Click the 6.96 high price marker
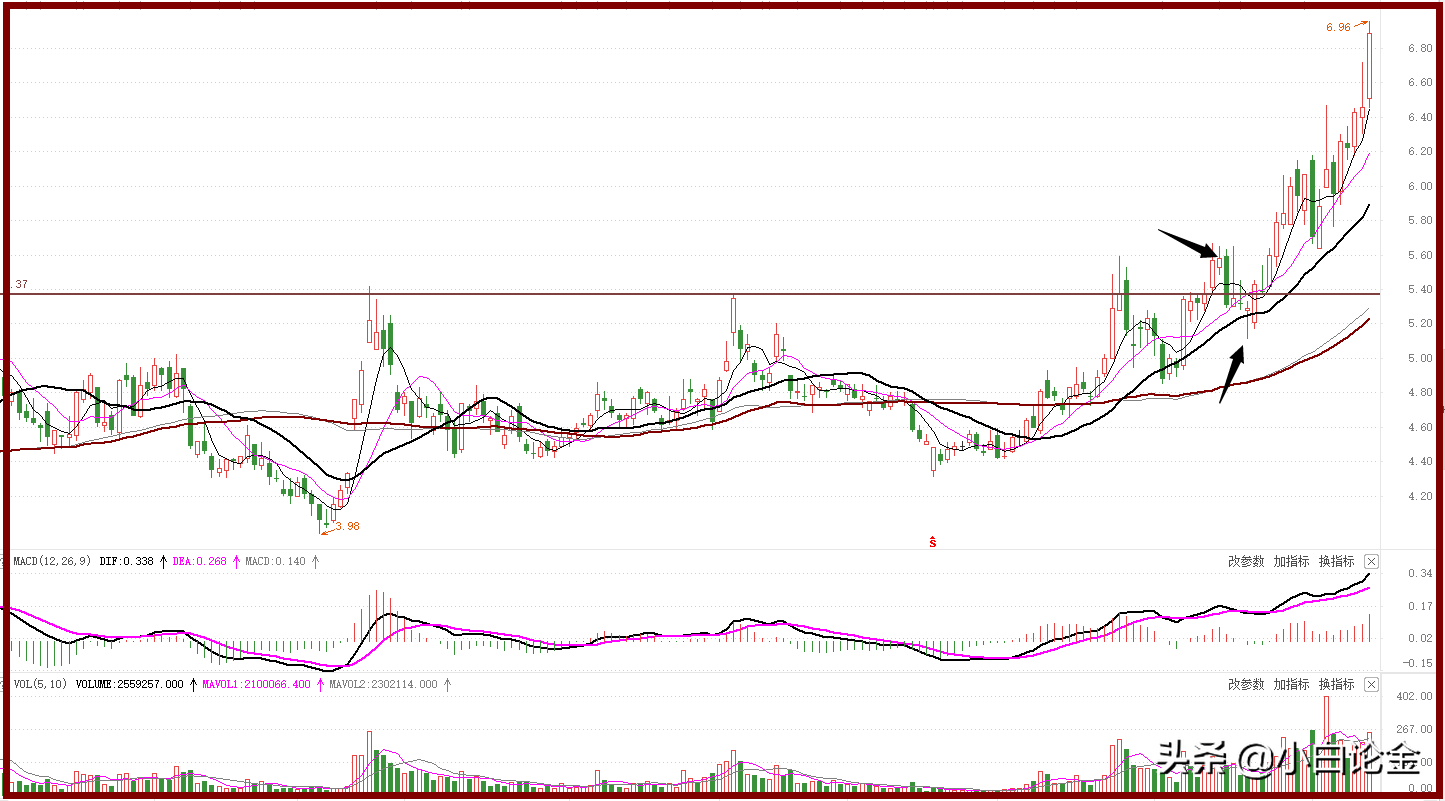This screenshot has height=801, width=1445. 1339,27
